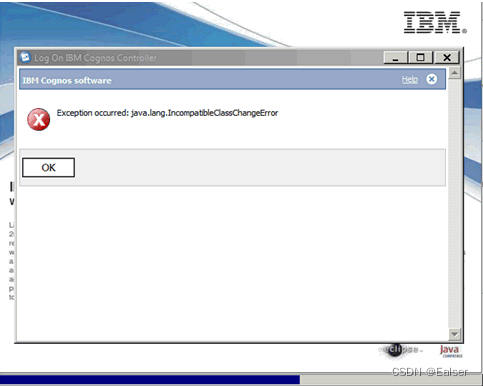Minimize the Log On IBM Cognos Controller window

pyautogui.click(x=395, y=58)
